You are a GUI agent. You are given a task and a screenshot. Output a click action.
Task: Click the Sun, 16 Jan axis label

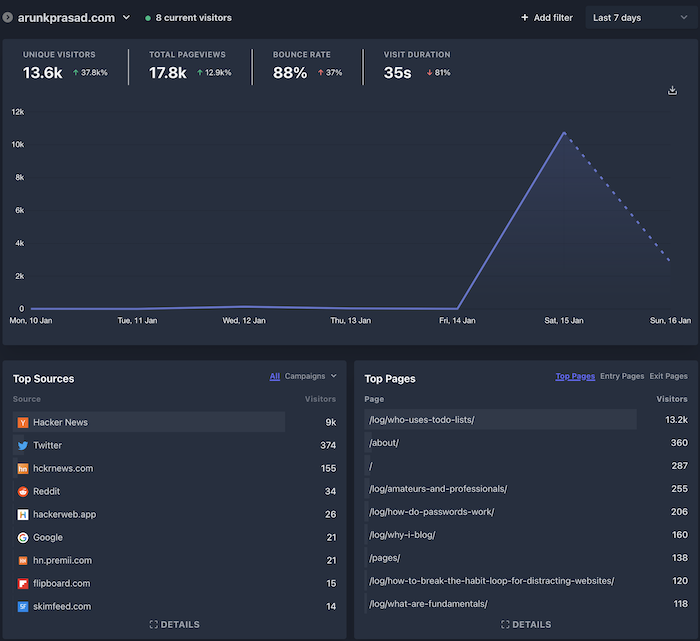click(x=670, y=320)
